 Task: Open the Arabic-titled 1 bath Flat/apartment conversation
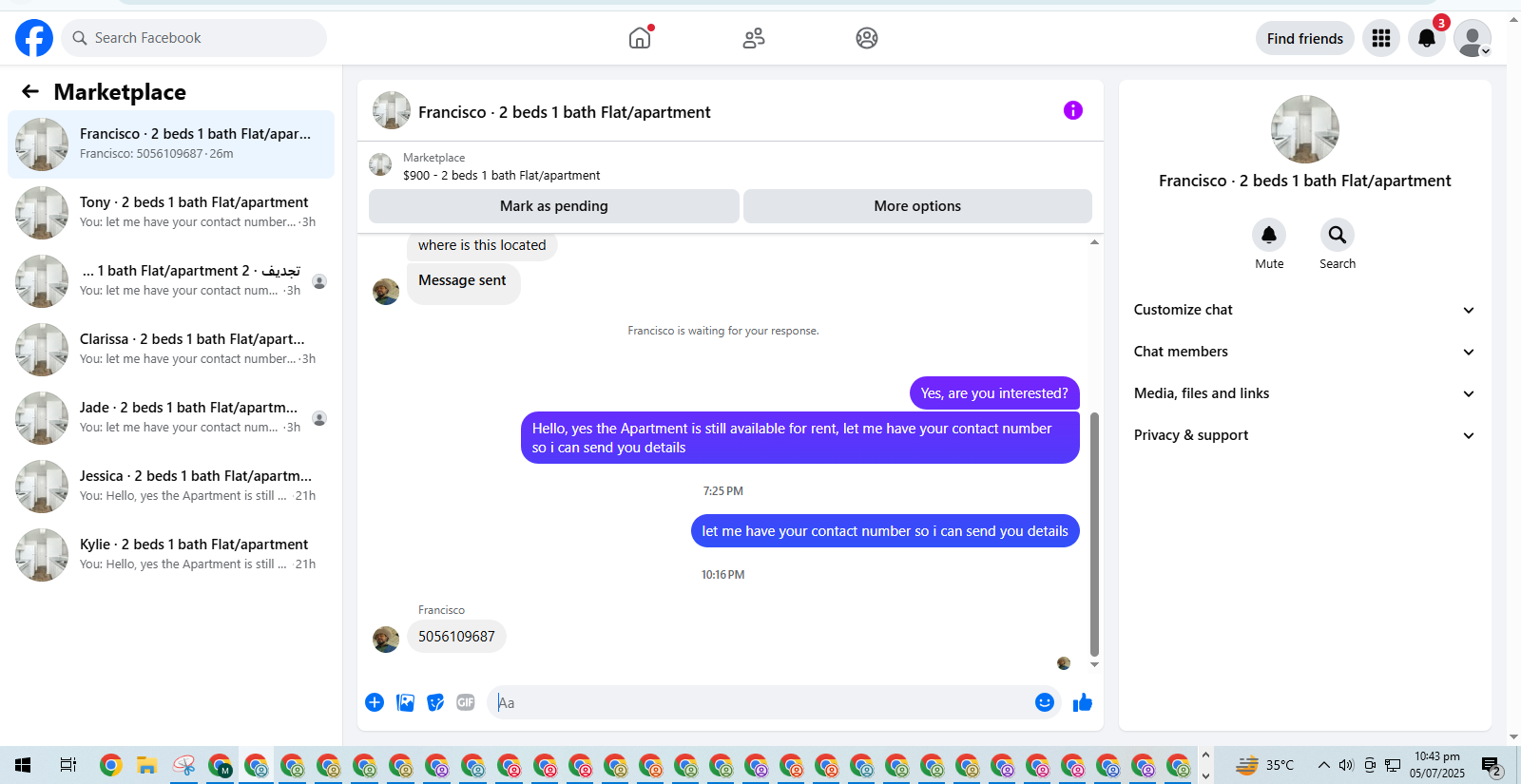(x=171, y=281)
